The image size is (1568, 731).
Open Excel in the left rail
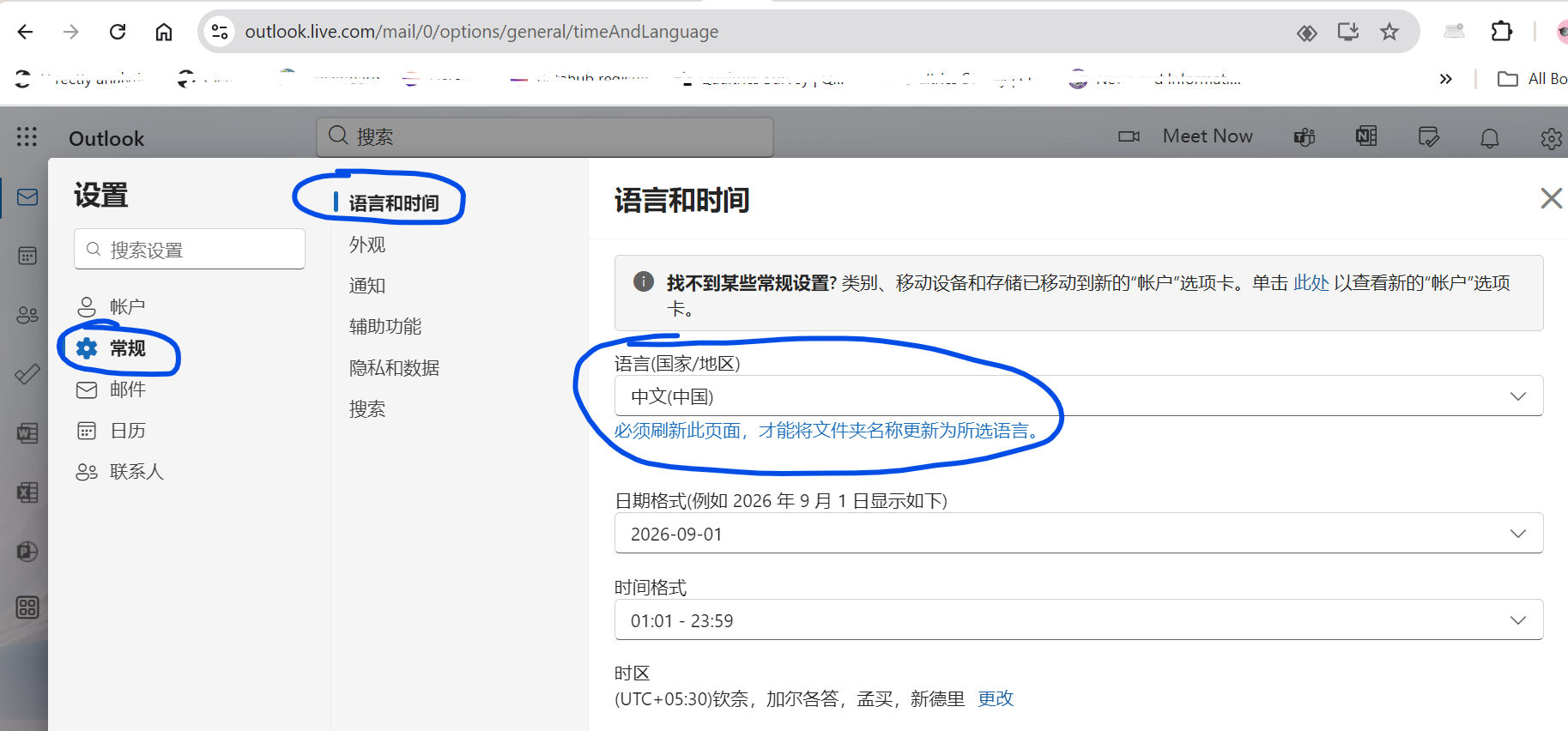coord(27,492)
